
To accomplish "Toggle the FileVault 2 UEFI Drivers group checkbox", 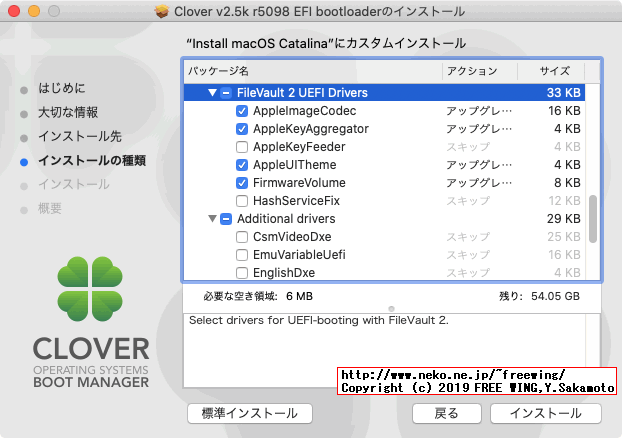I will 226,93.
